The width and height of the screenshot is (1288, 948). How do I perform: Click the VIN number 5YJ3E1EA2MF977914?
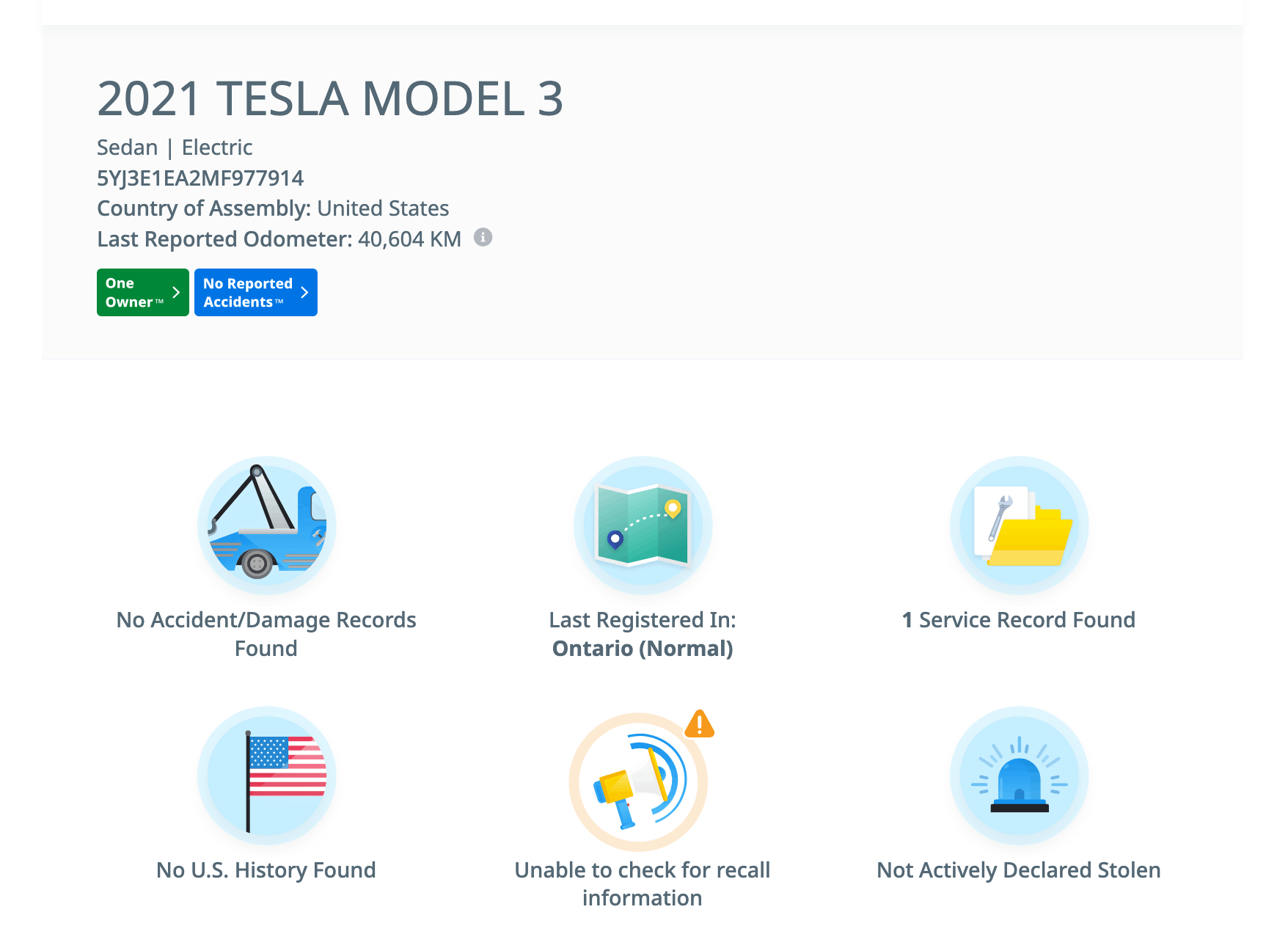[x=200, y=178]
